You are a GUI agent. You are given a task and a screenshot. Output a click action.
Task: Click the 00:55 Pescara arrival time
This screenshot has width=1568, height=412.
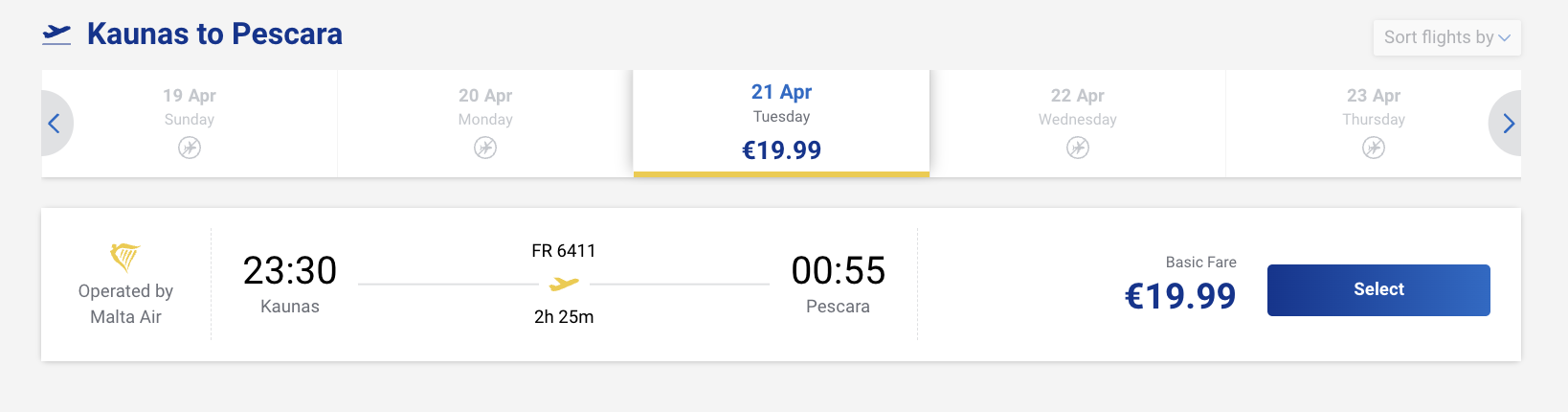(838, 271)
